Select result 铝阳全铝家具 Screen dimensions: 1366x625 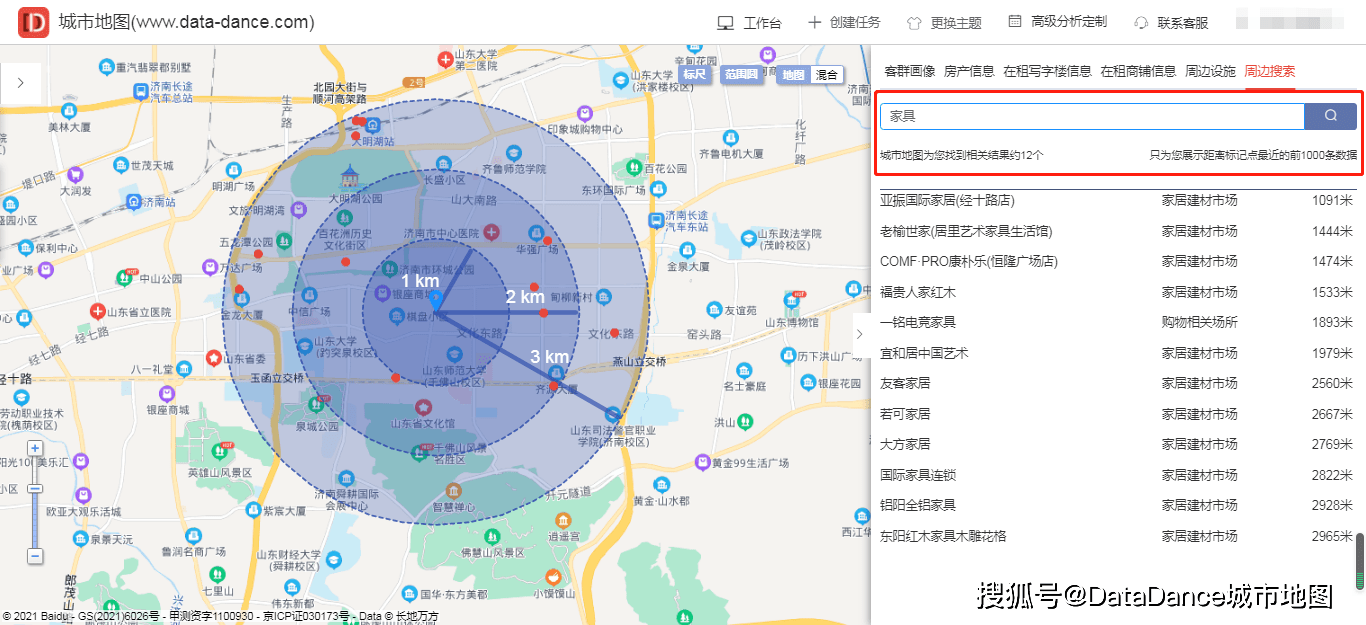[918, 505]
